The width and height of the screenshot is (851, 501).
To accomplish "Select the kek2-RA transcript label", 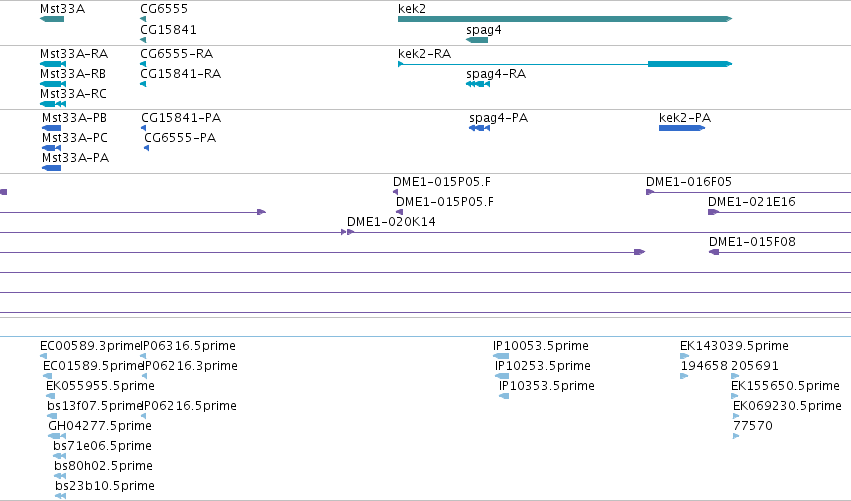I will coord(424,54).
